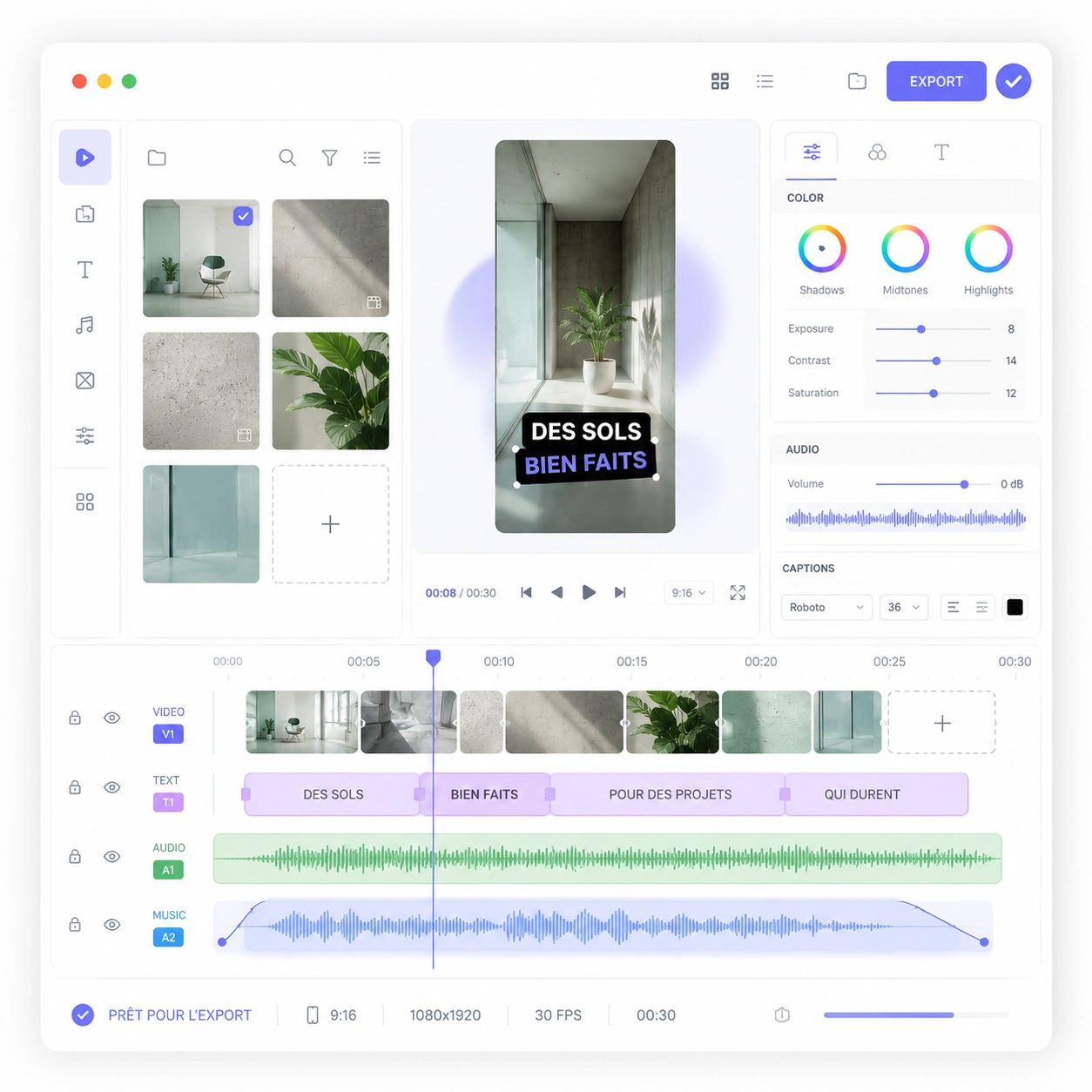Select the DES SOLS text clip
1092x1092 pixels.
pos(333,794)
